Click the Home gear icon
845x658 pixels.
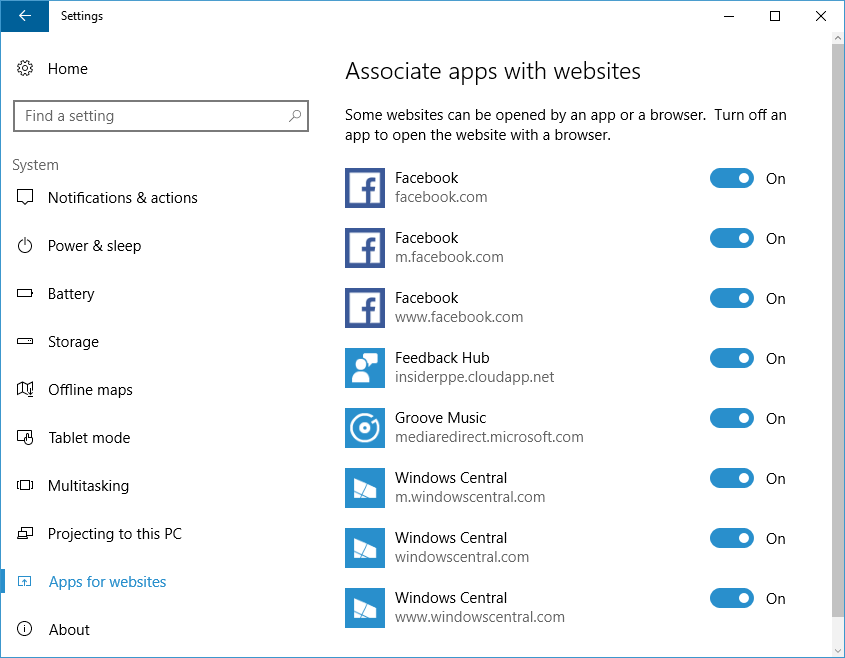(25, 69)
